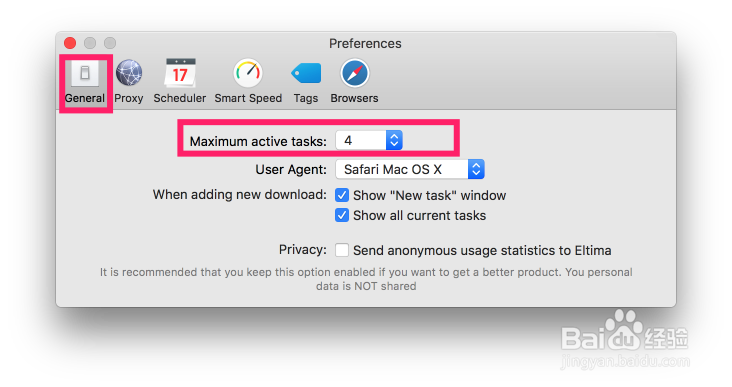Toggle Show "New task" window checkbox
732x387 pixels.
coord(342,195)
